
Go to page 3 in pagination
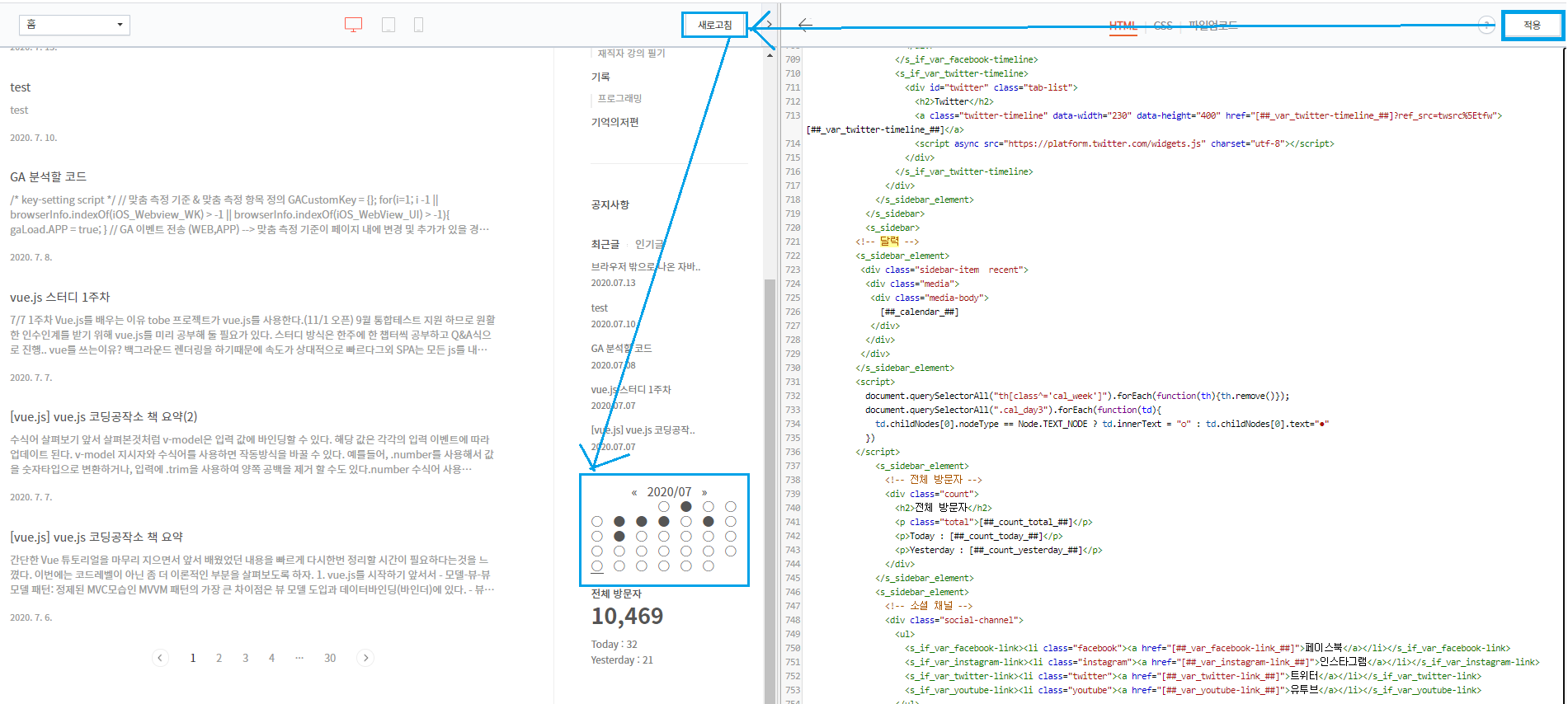click(245, 658)
